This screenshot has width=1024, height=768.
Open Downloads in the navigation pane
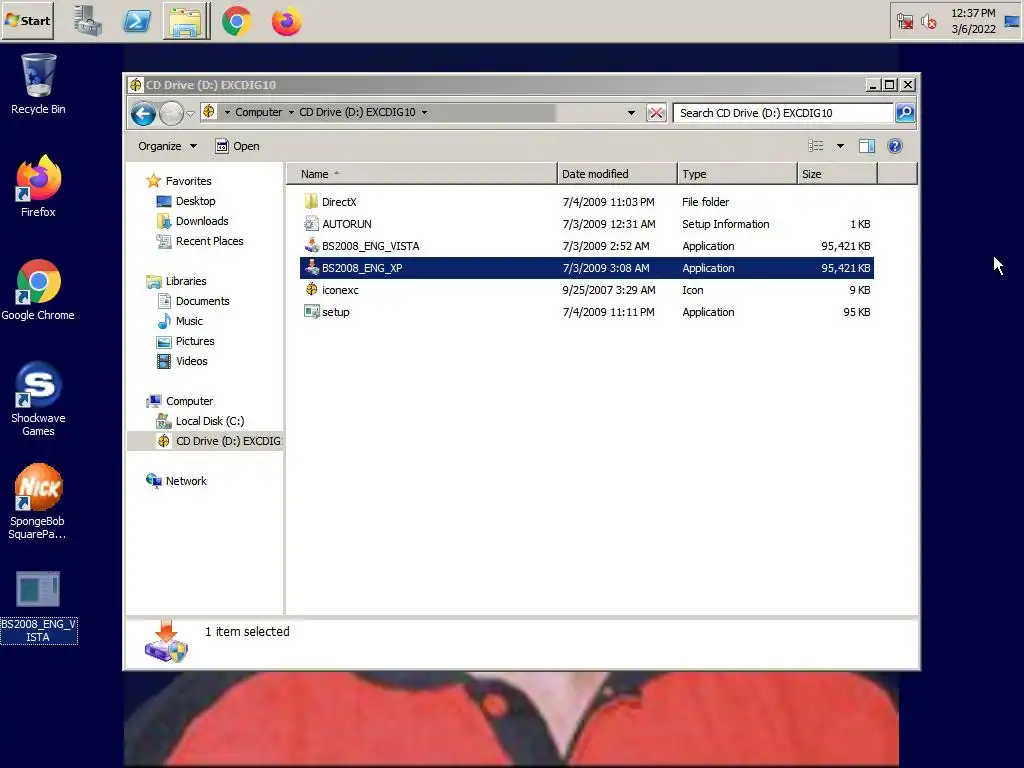click(x=192, y=221)
